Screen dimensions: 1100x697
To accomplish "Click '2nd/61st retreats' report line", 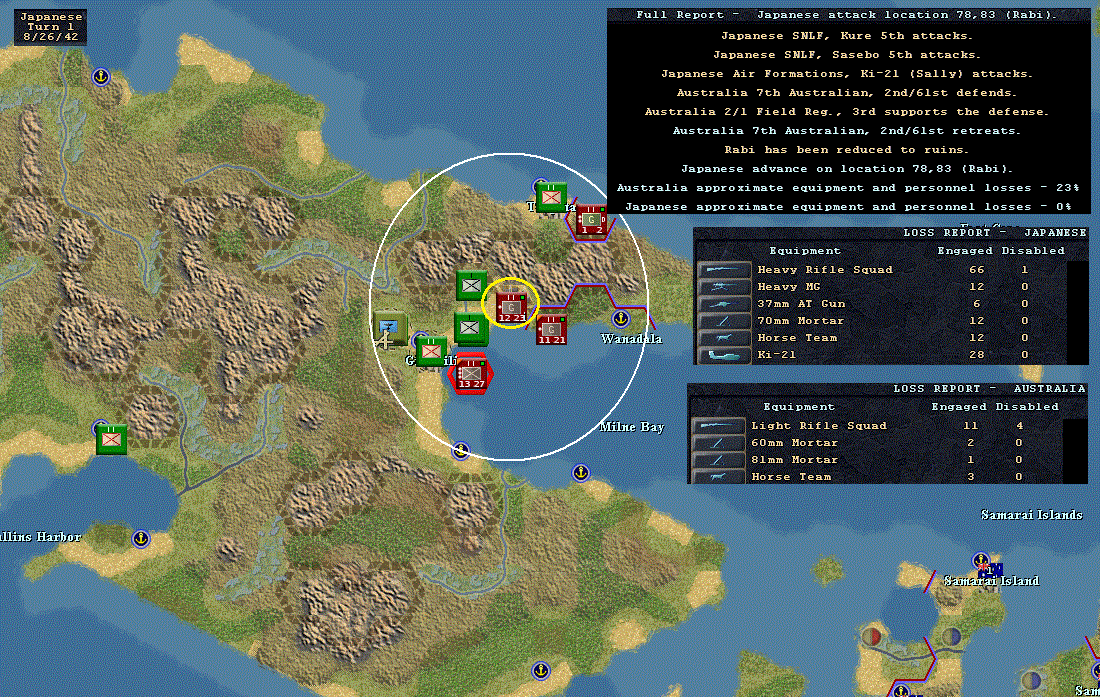I will (x=847, y=130).
